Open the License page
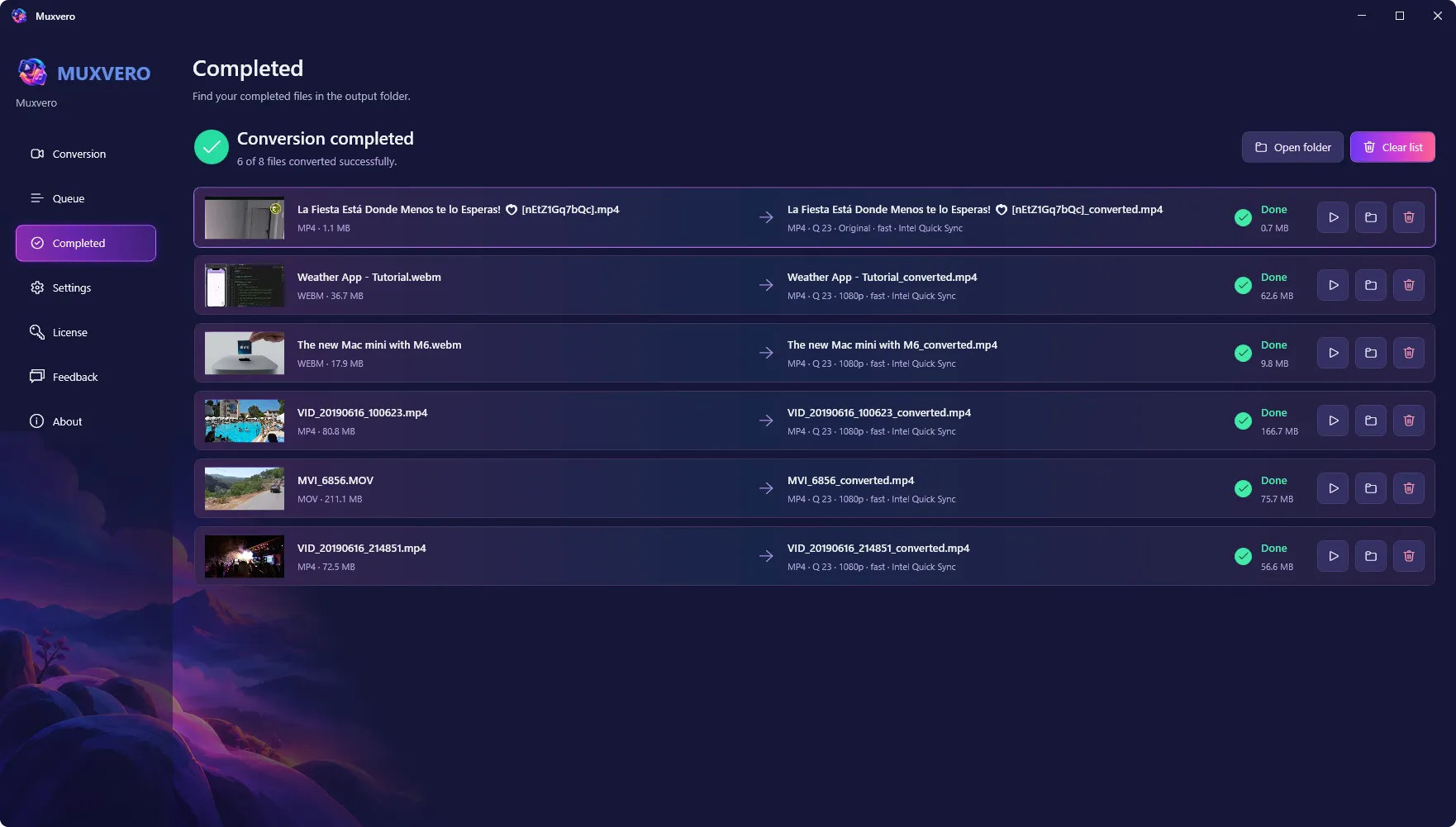 pyautogui.click(x=86, y=332)
